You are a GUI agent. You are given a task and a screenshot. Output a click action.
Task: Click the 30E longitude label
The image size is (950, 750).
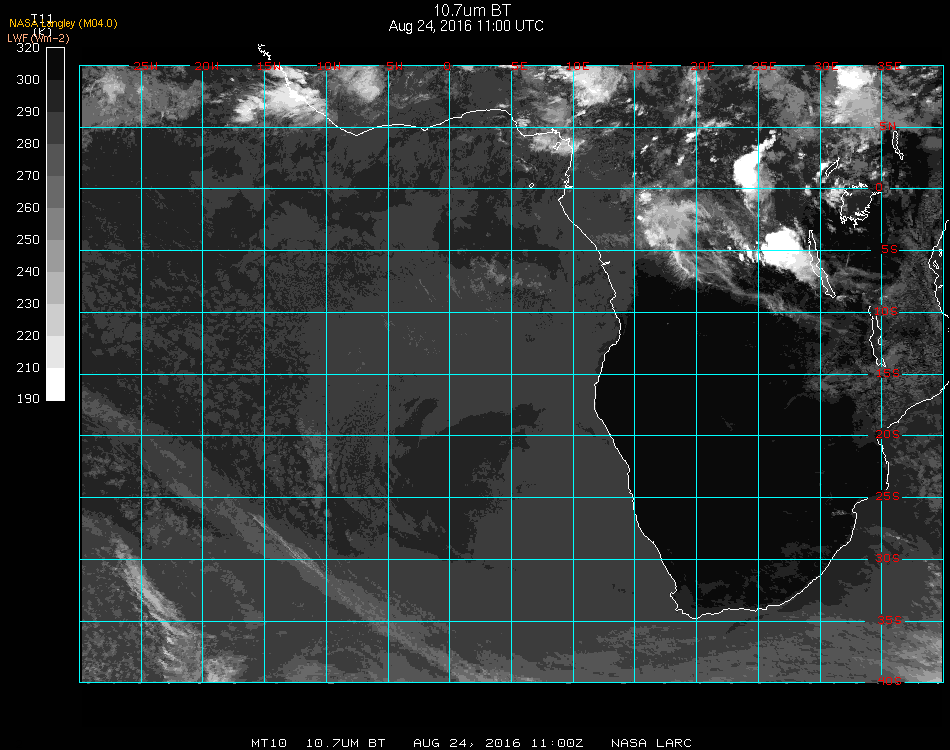coord(826,66)
